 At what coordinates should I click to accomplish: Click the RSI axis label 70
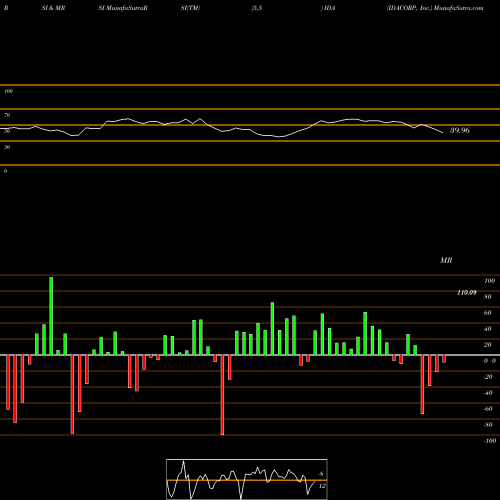tap(7, 115)
